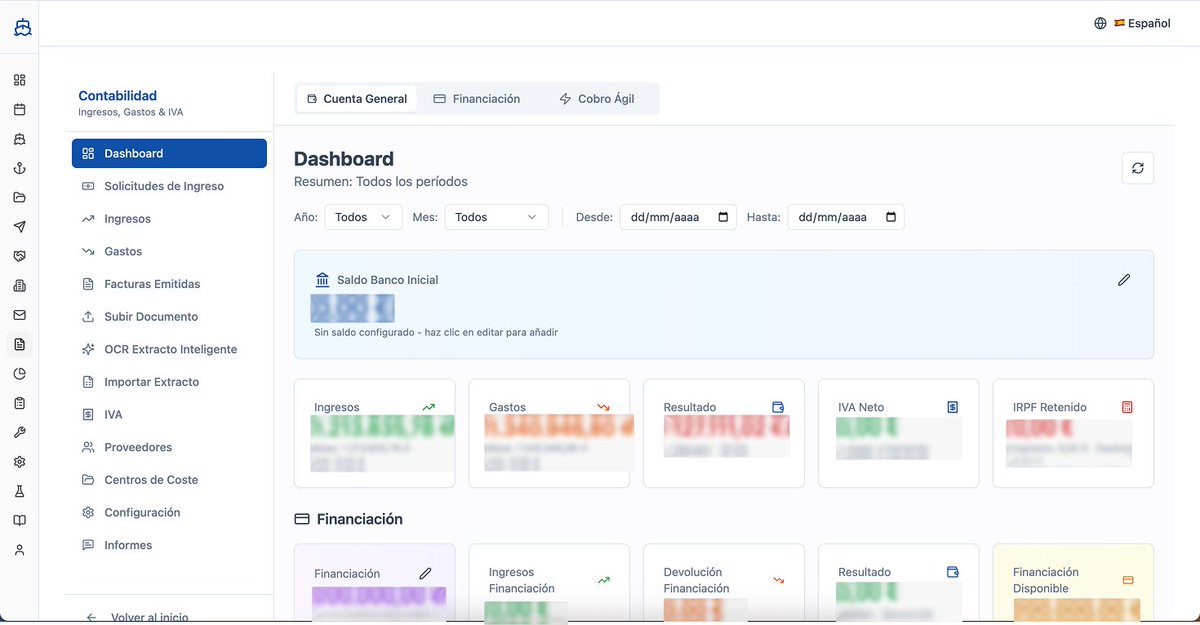The width and height of the screenshot is (1200, 625).
Task: Open the user profile icon in the narrow rail
Action: tap(20, 550)
